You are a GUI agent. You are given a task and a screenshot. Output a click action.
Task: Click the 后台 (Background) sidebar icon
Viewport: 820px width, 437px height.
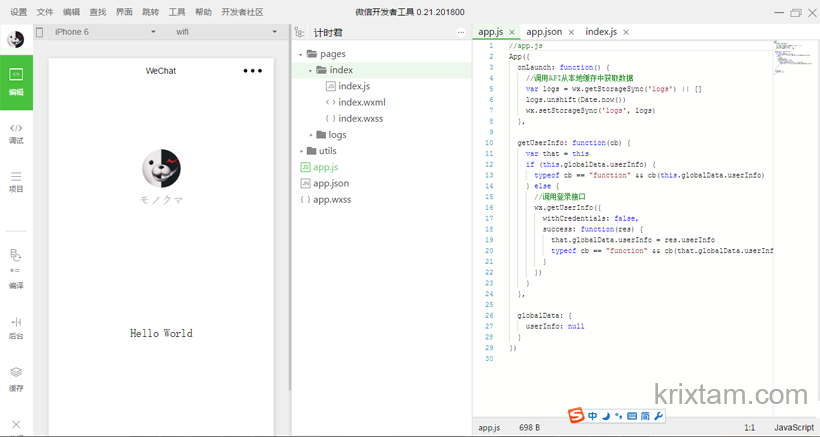tap(16, 327)
